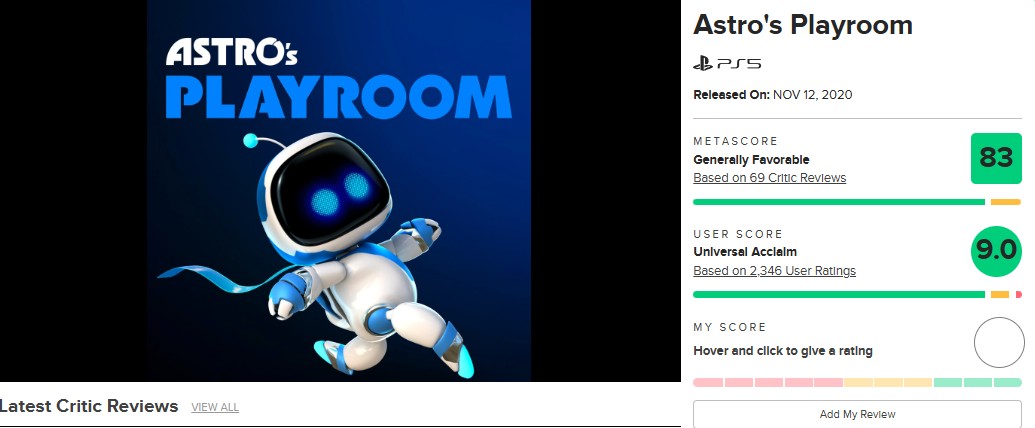This screenshot has height=428, width=1035.
Task: View all latest critic reviews
Action: coord(215,407)
